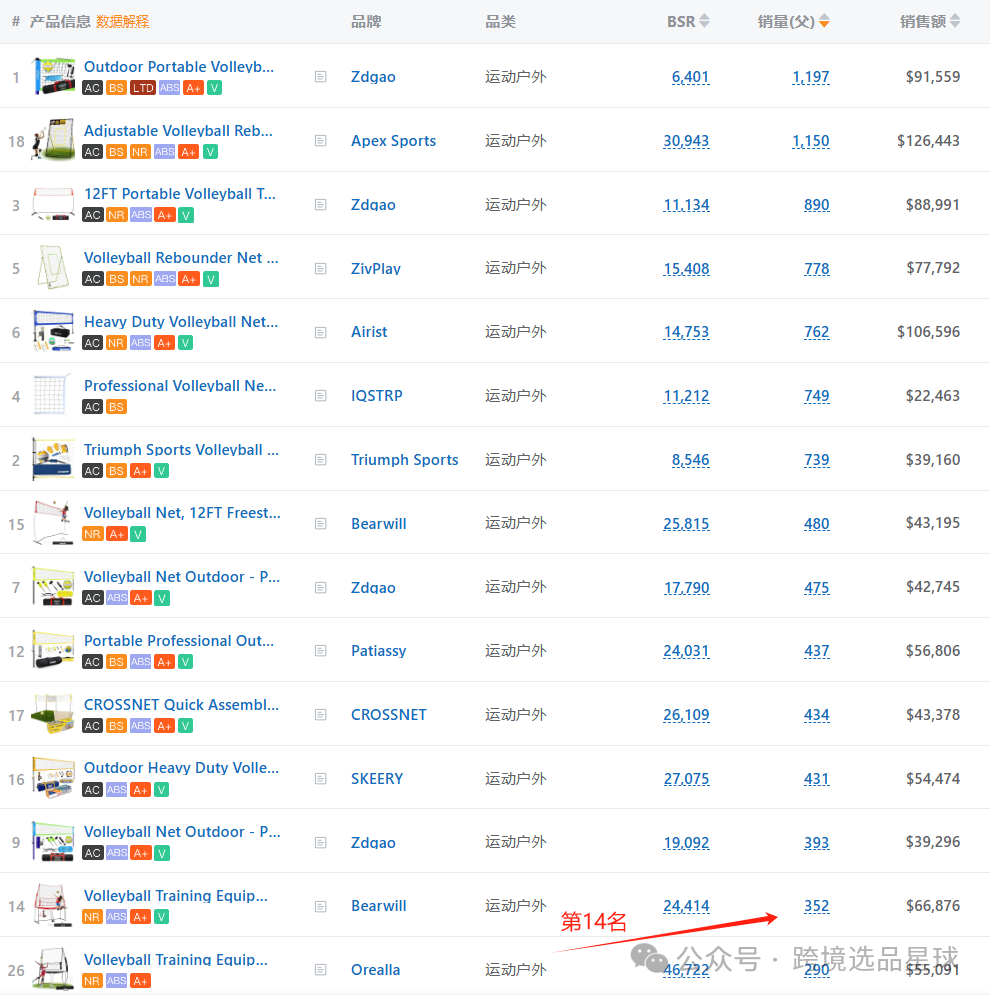Image resolution: width=990 pixels, height=999 pixels.
Task: Click sales volume 890
Action: [817, 205]
